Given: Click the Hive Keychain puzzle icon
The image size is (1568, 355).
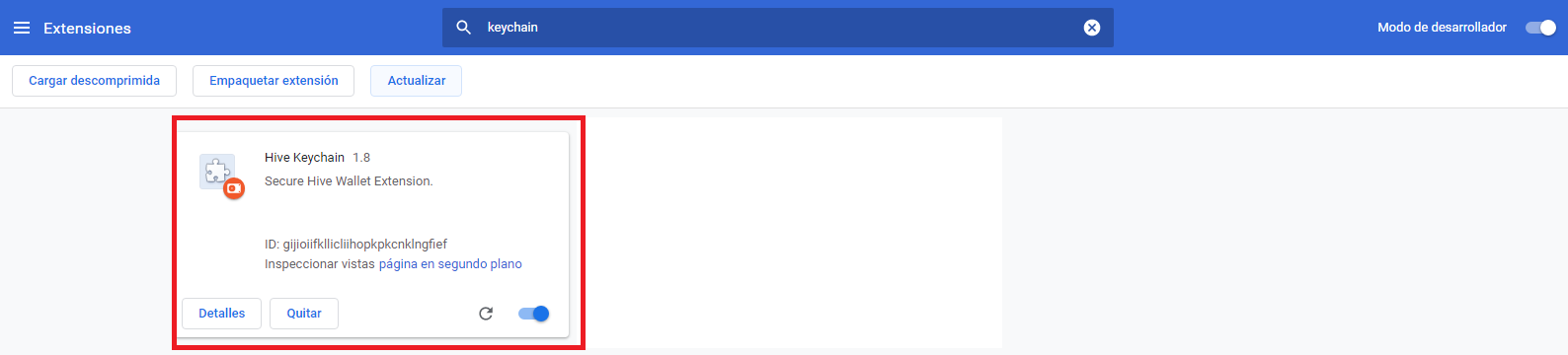Looking at the screenshot, I should pos(216,171).
